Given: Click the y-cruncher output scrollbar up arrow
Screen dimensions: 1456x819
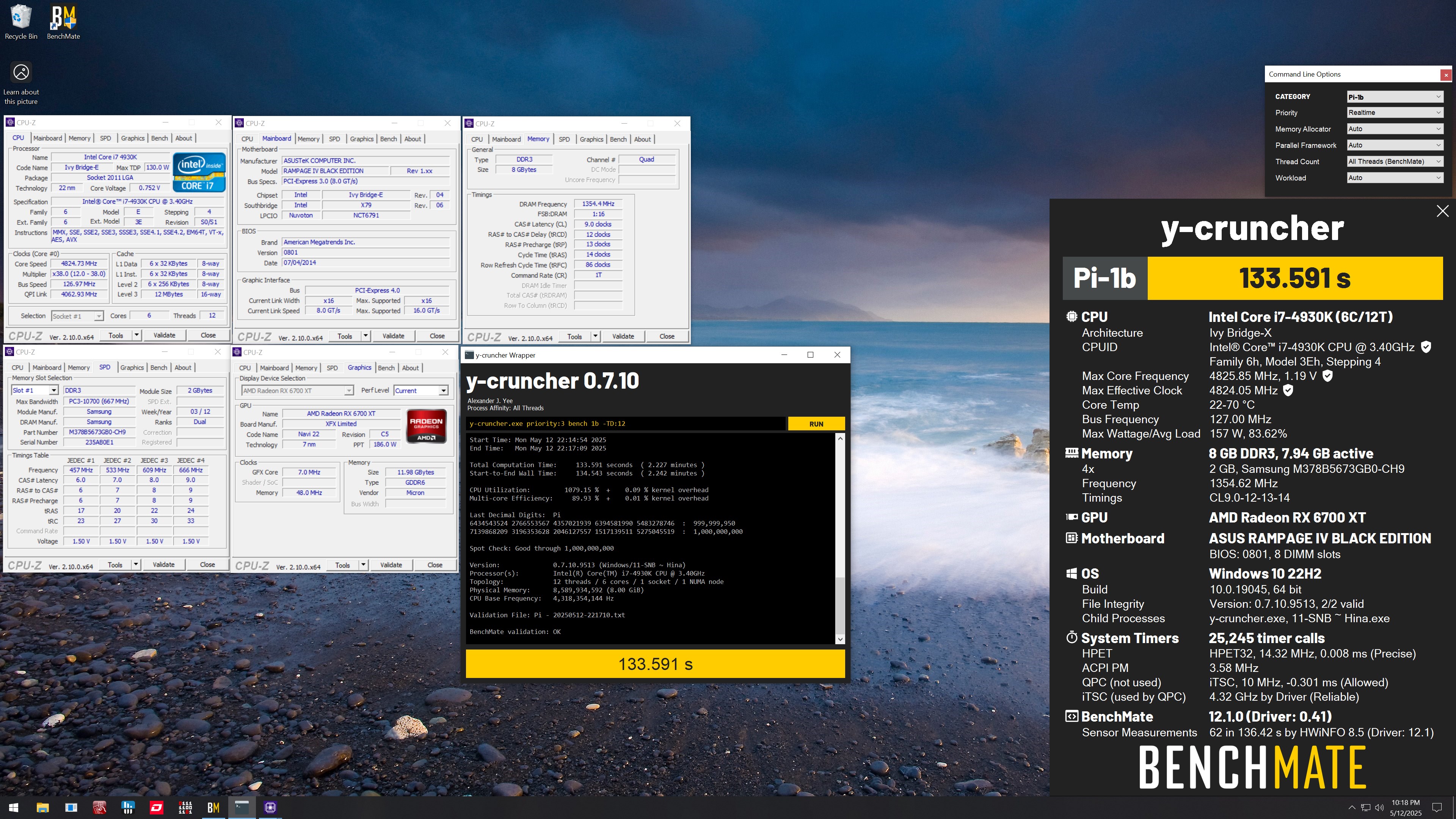Looking at the screenshot, I should pyautogui.click(x=840, y=439).
